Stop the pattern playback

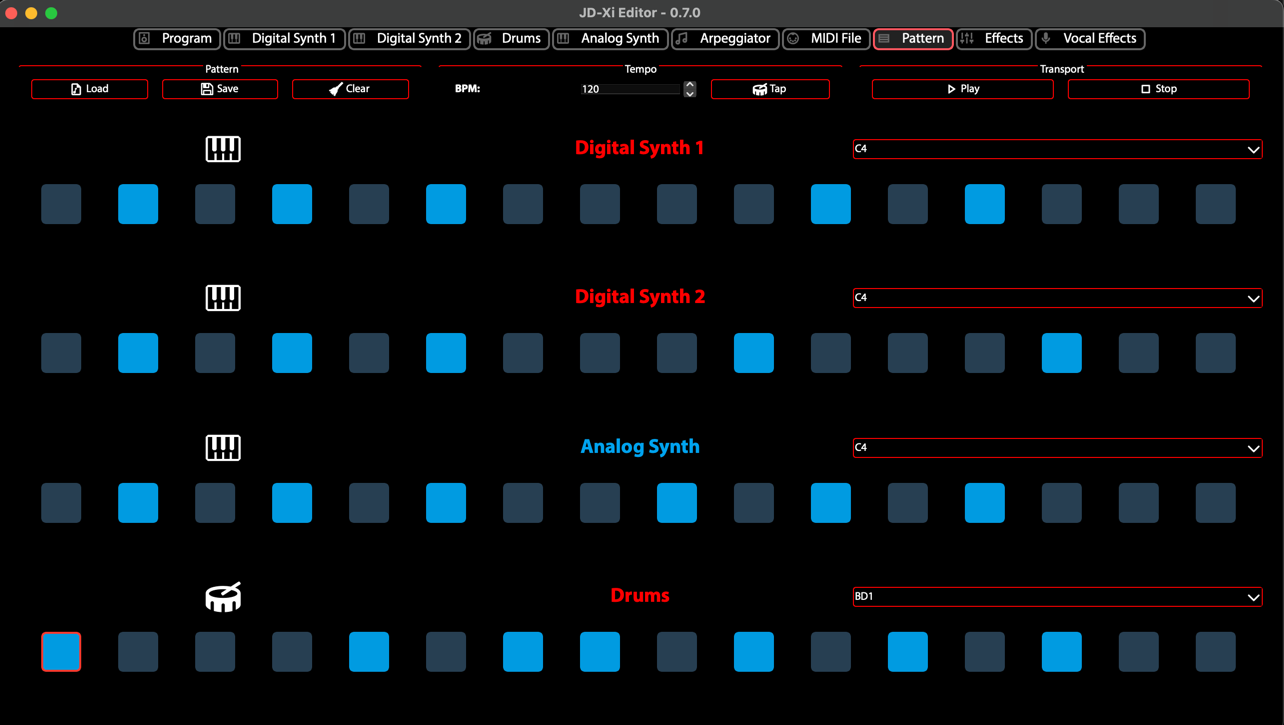pos(1158,89)
